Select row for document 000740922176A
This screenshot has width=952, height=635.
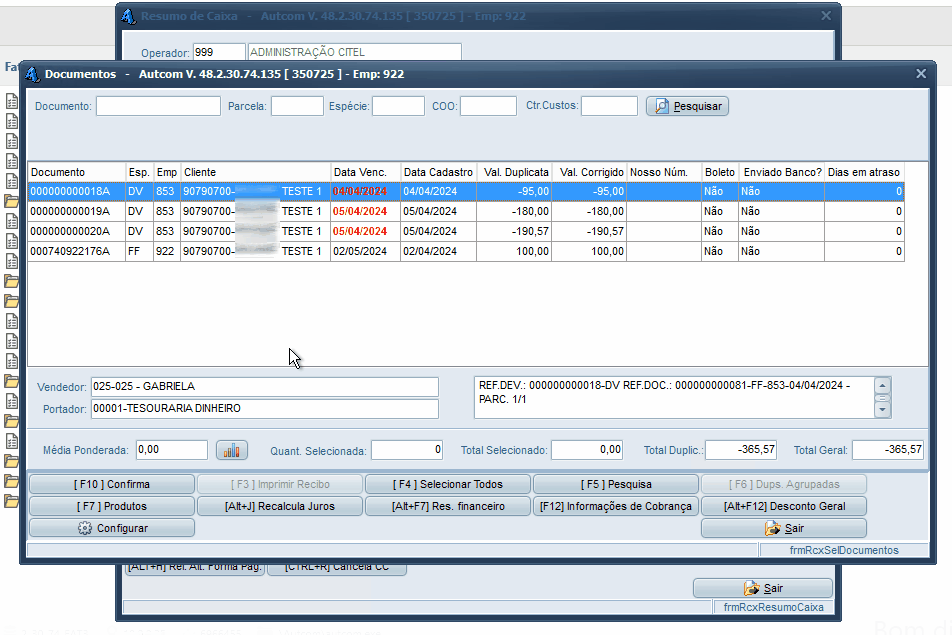click(x=466, y=251)
